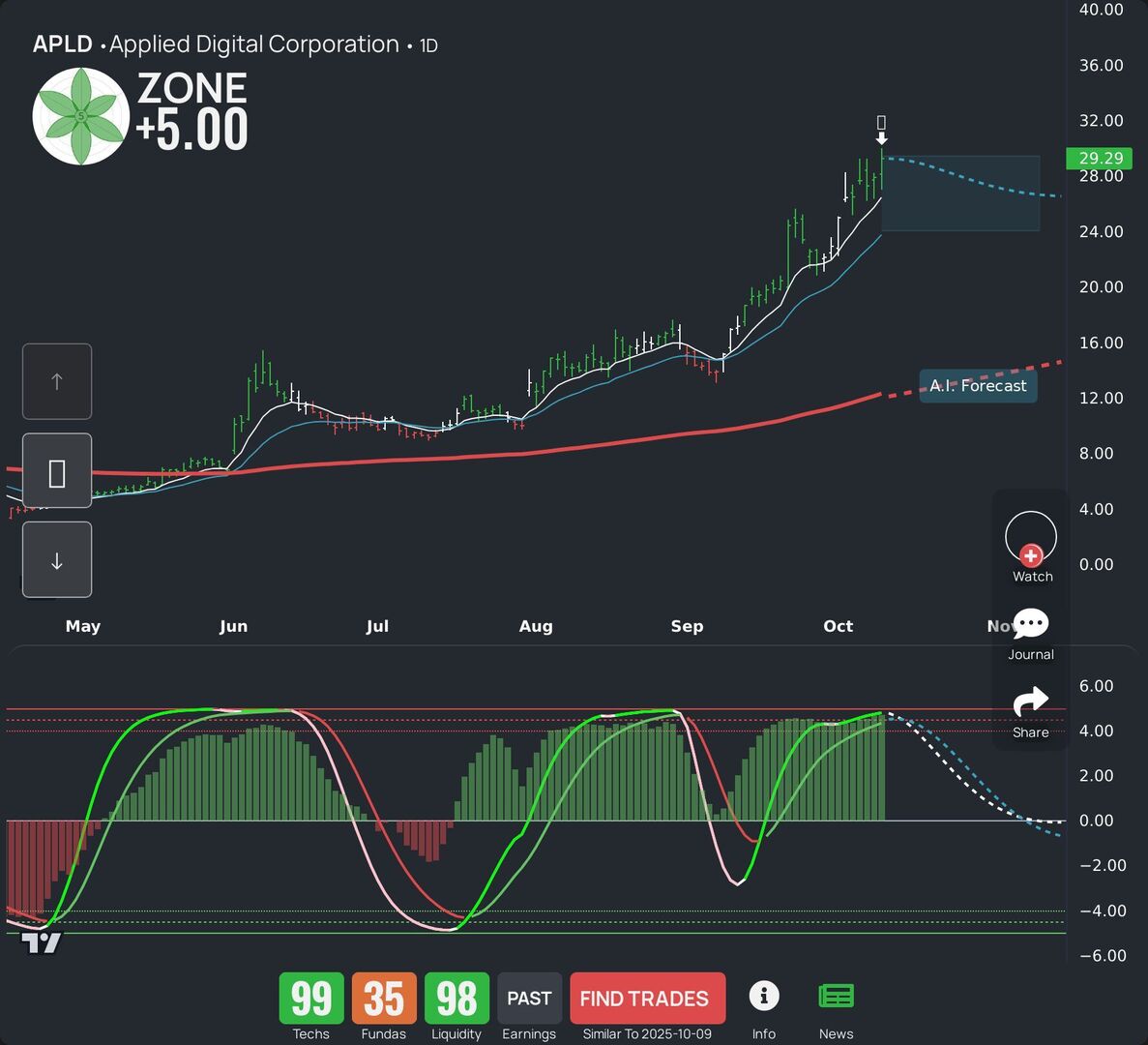This screenshot has height=1045, width=1148.
Task: Click the Oct month label on time axis
Action: point(839,626)
